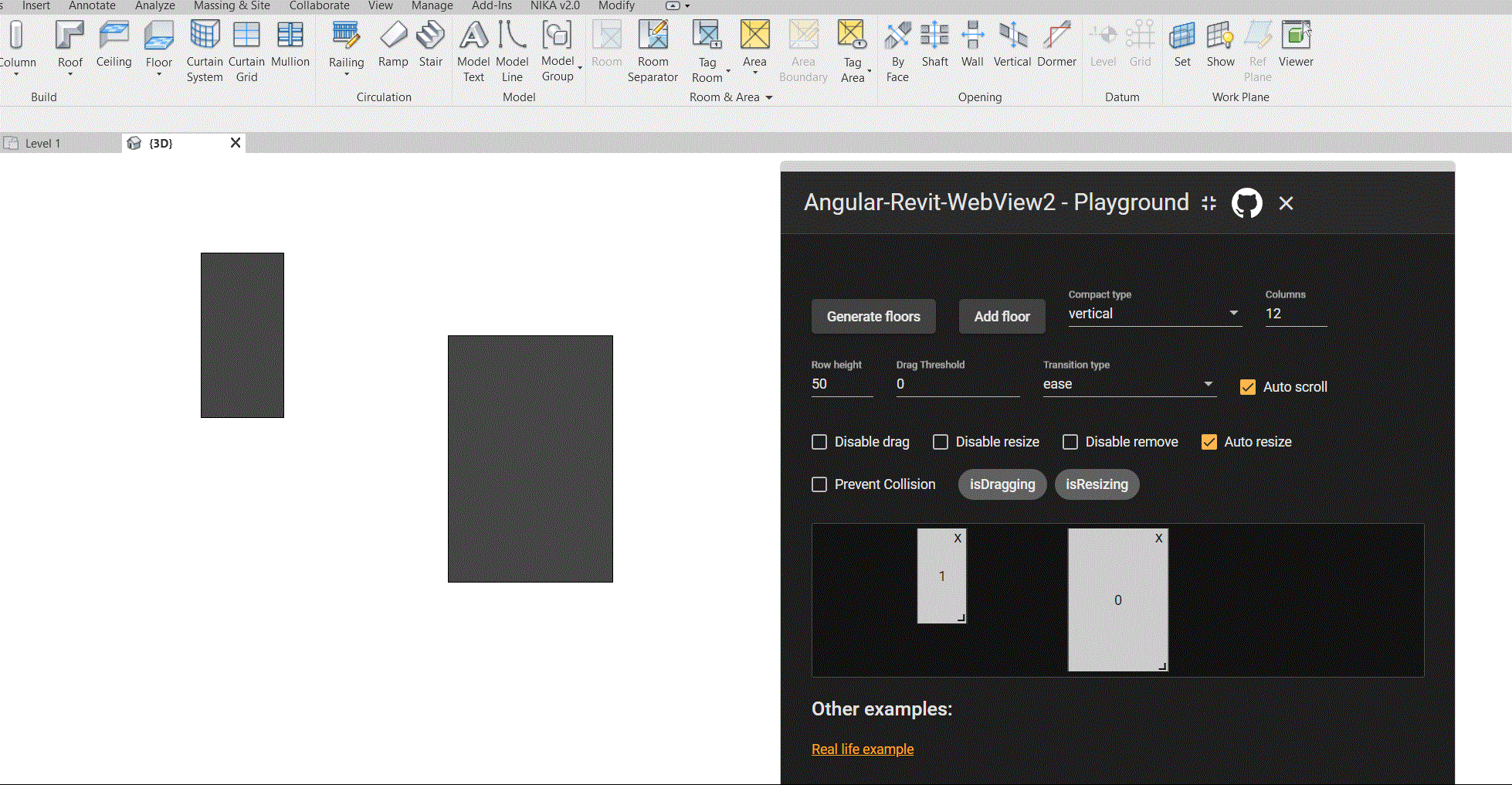Enable Disable drag option
This screenshot has width=1512, height=785.
coord(819,441)
